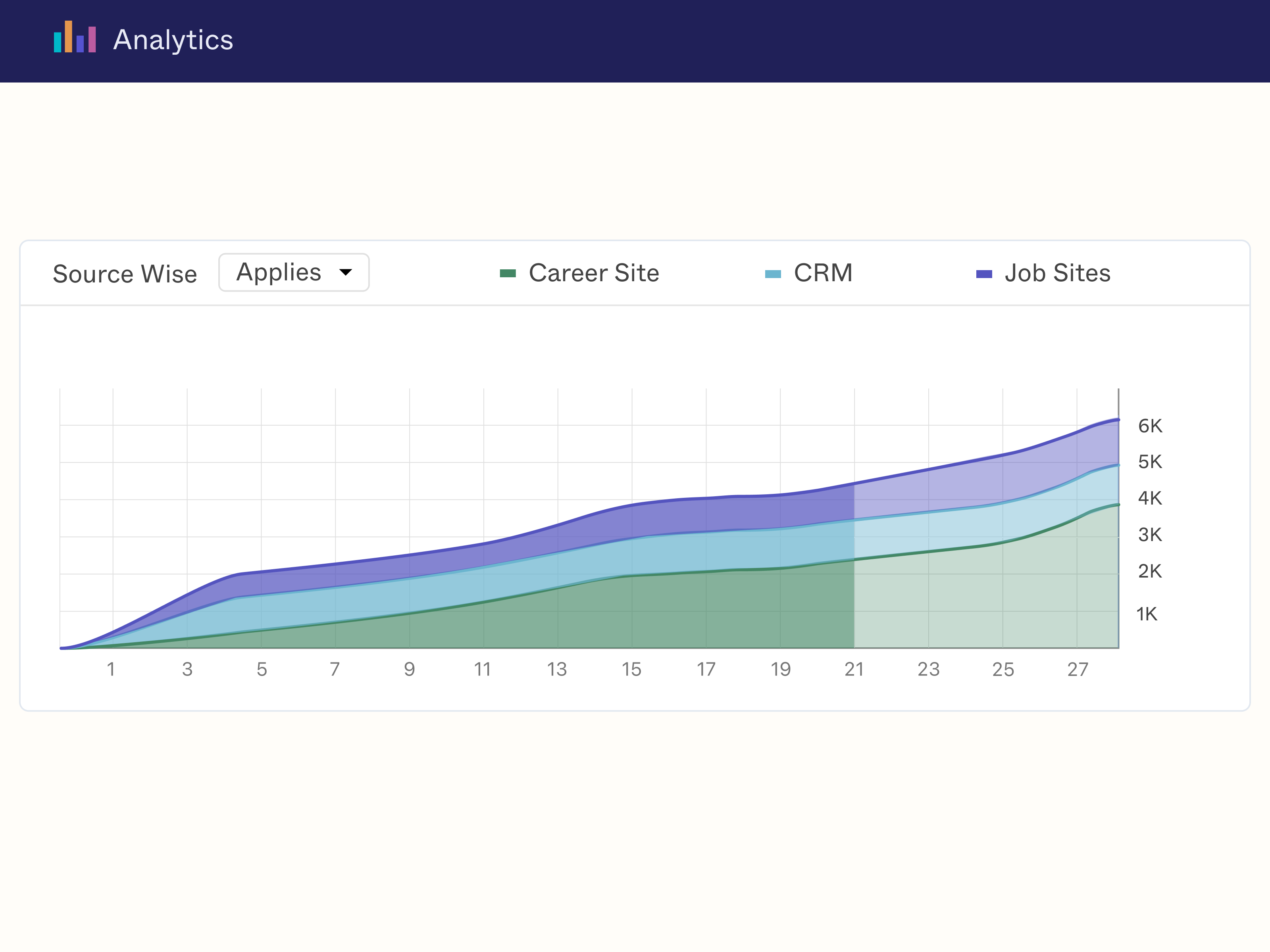The width and height of the screenshot is (1270, 952).
Task: Click the 1K label on y-axis
Action: click(1147, 614)
